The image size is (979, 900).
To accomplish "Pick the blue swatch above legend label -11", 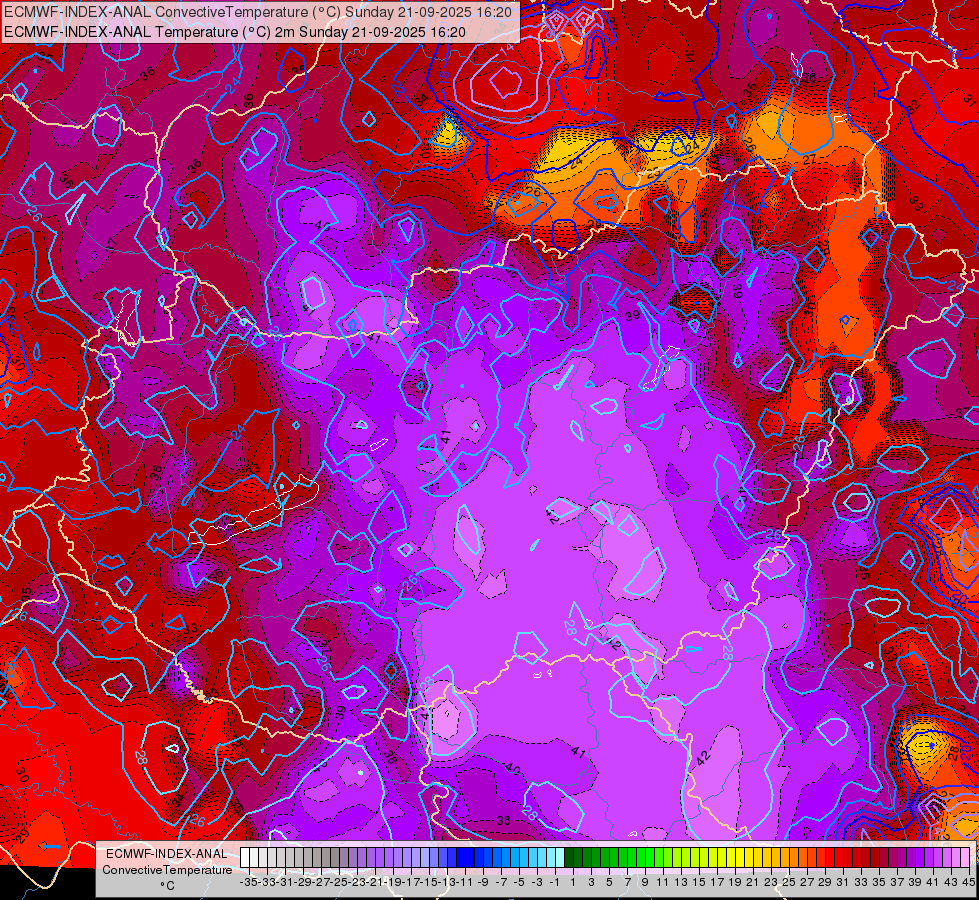I will click(x=461, y=857).
